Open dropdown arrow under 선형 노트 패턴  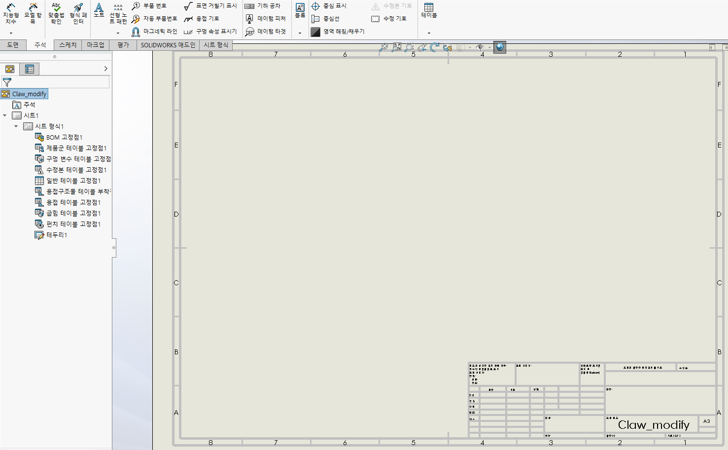coord(118,33)
